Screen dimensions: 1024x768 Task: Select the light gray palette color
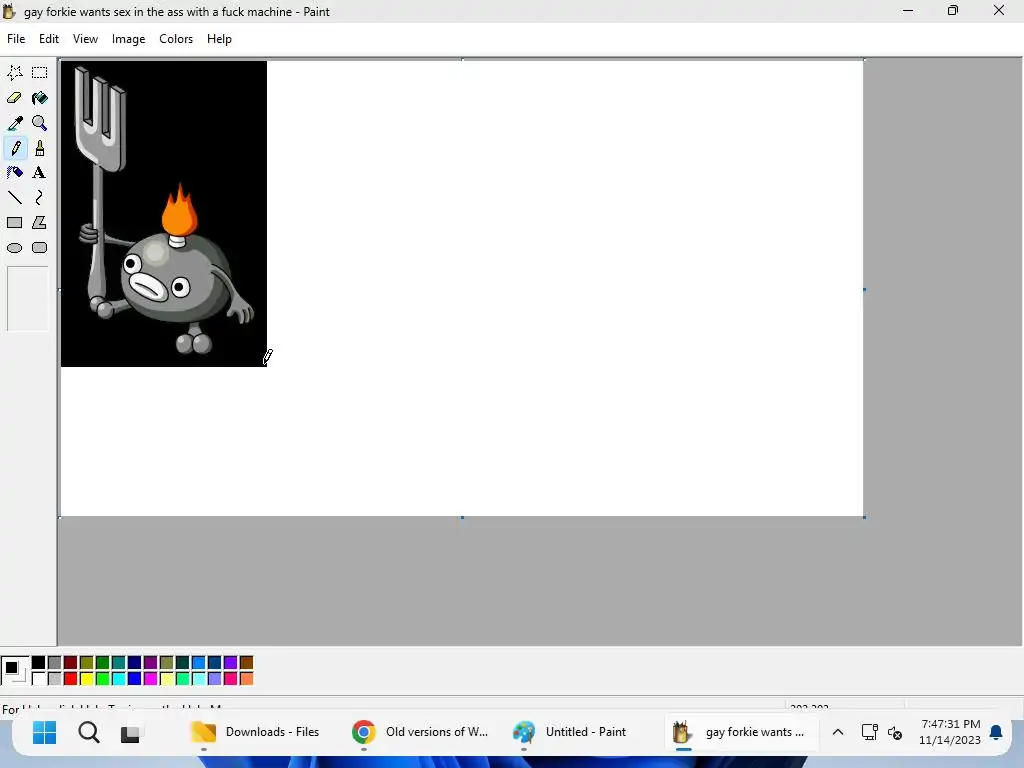click(55, 679)
